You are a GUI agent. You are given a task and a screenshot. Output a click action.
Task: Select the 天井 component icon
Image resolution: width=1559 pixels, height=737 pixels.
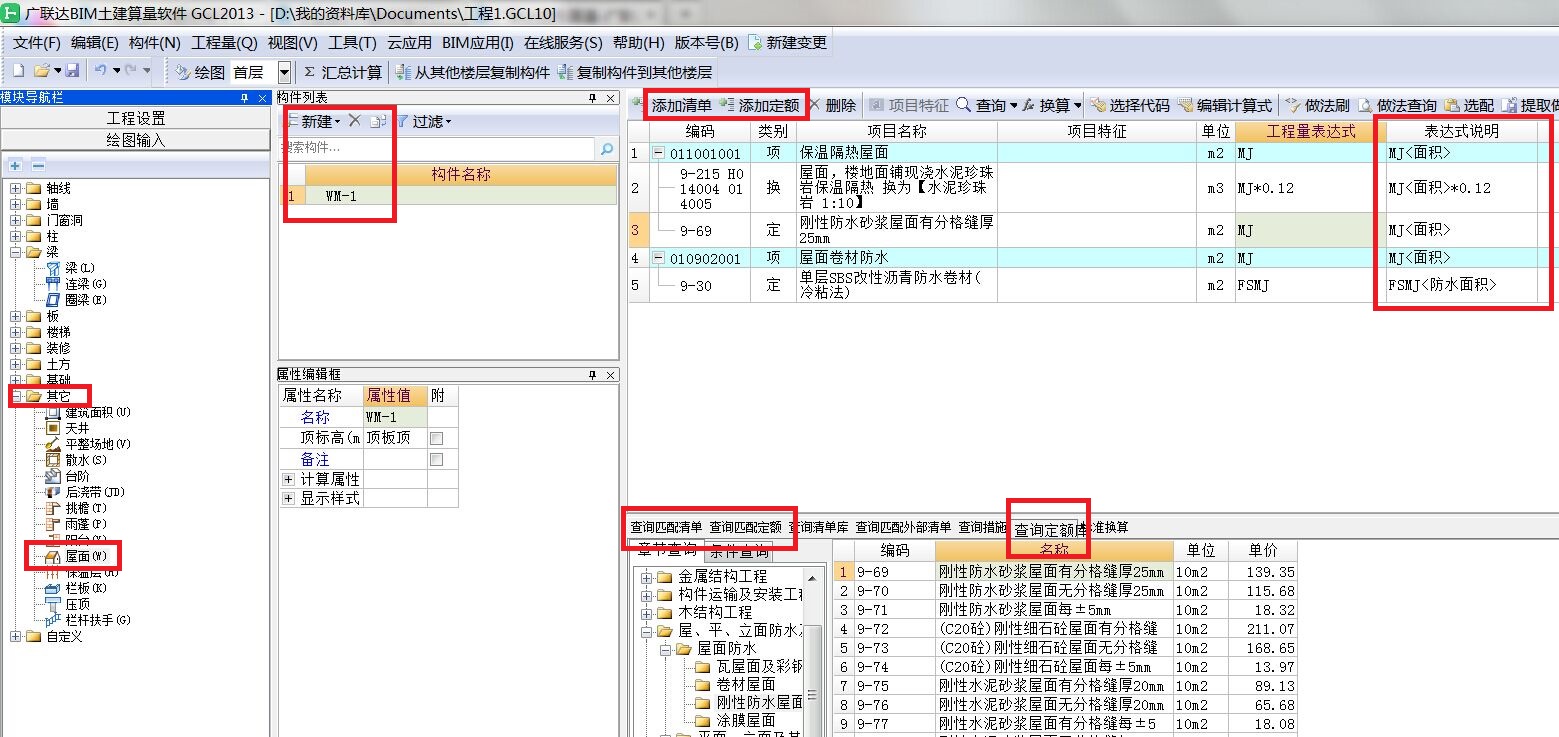tap(54, 428)
